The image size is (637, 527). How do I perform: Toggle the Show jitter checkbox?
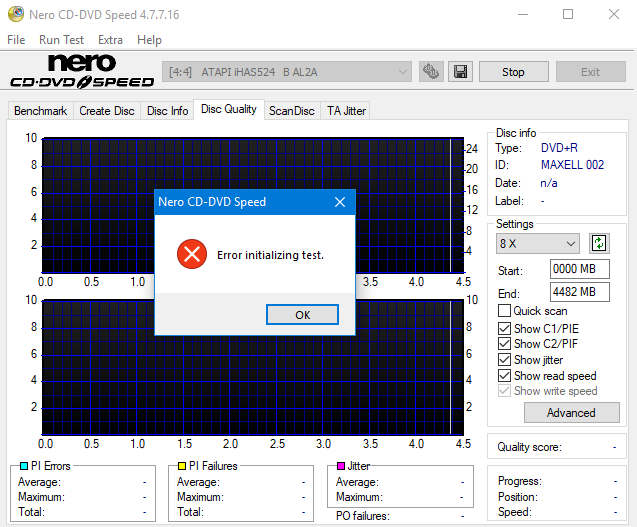click(x=504, y=360)
